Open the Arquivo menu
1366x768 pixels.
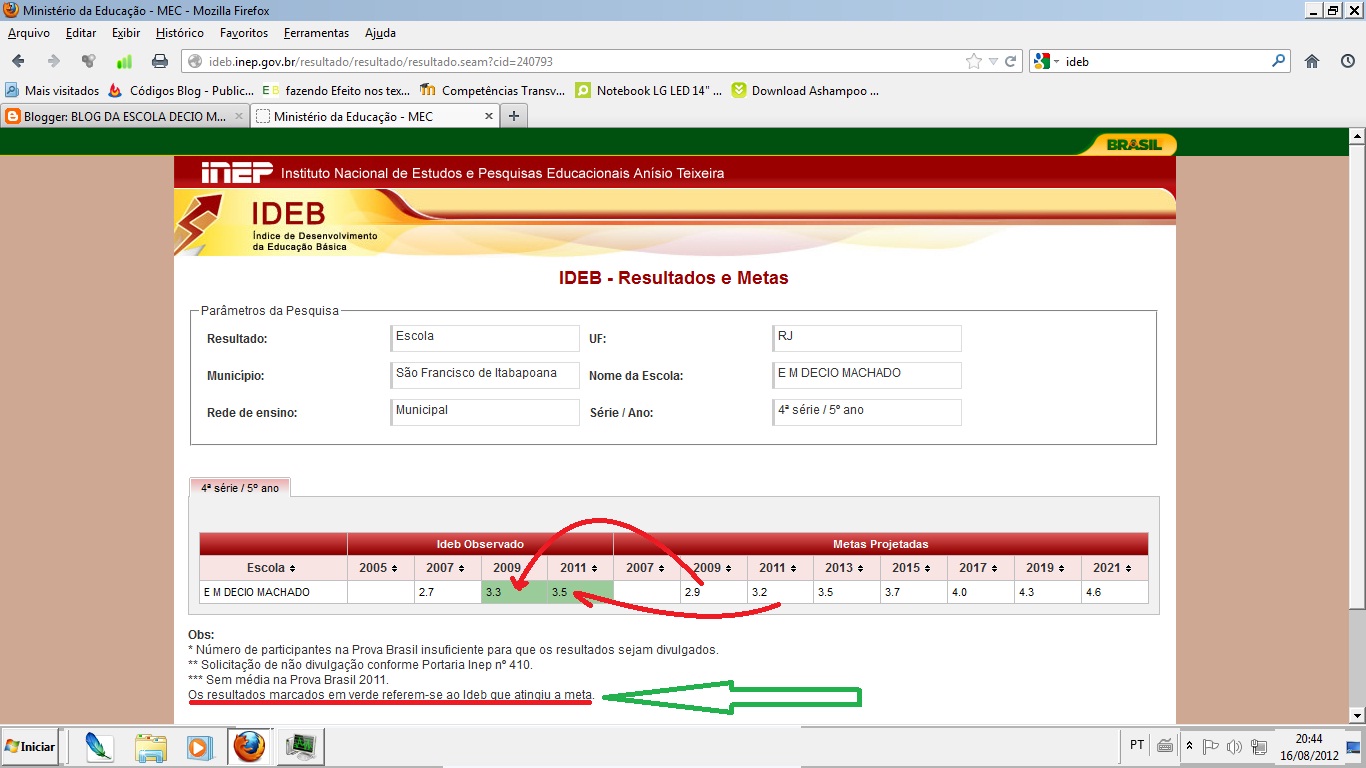point(29,33)
